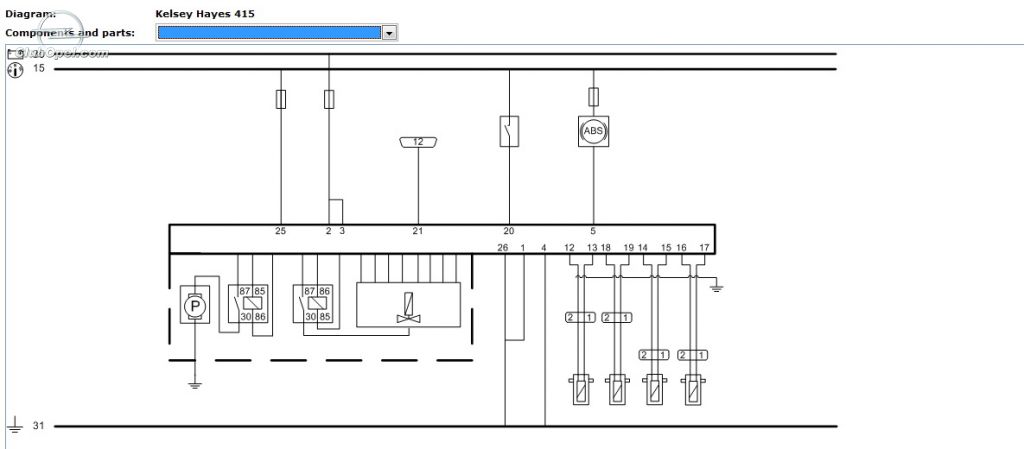Click the fuse above the ABS lamp
The image size is (1024, 449).
[x=593, y=97]
